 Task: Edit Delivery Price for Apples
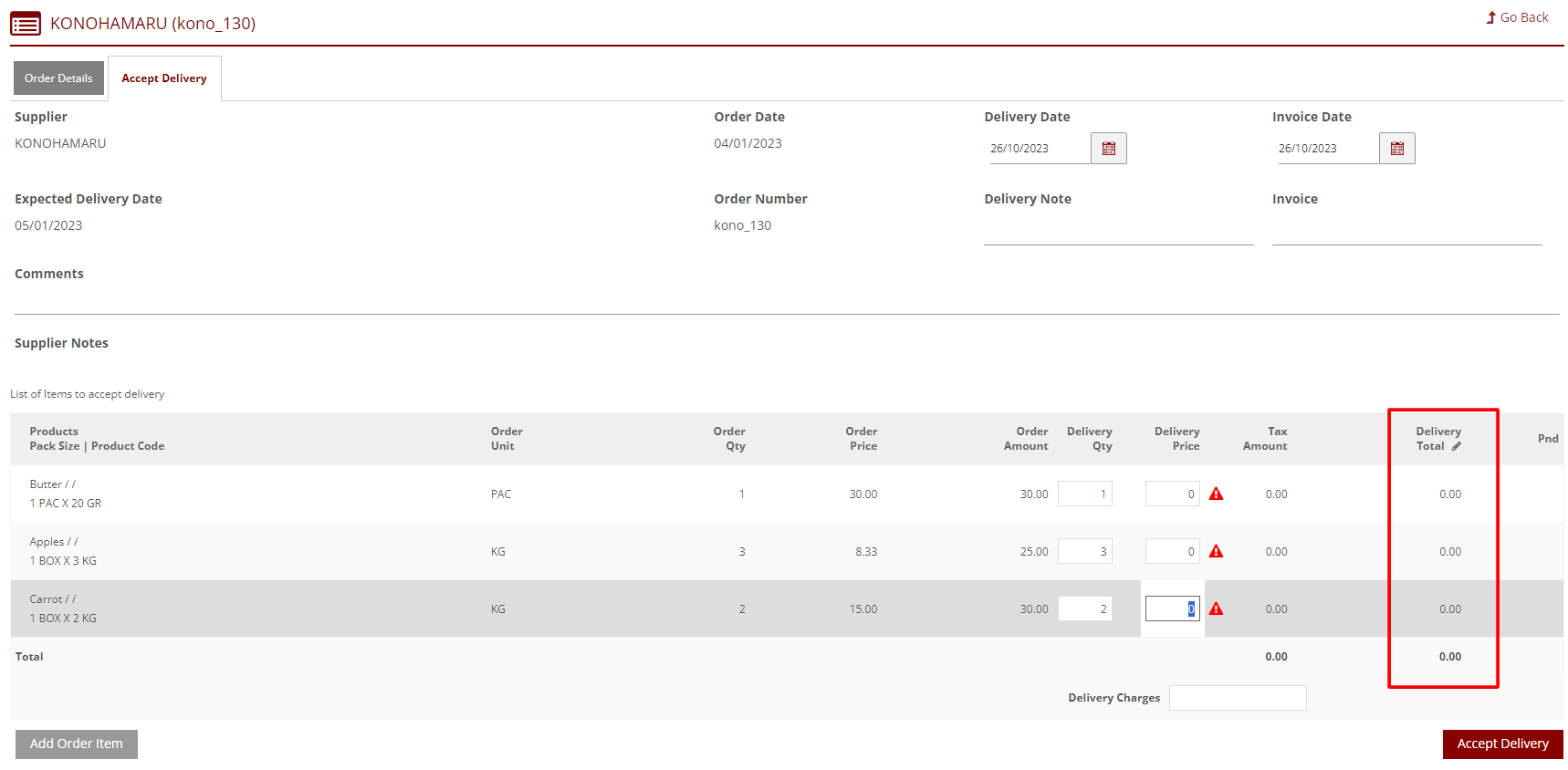click(x=1172, y=552)
